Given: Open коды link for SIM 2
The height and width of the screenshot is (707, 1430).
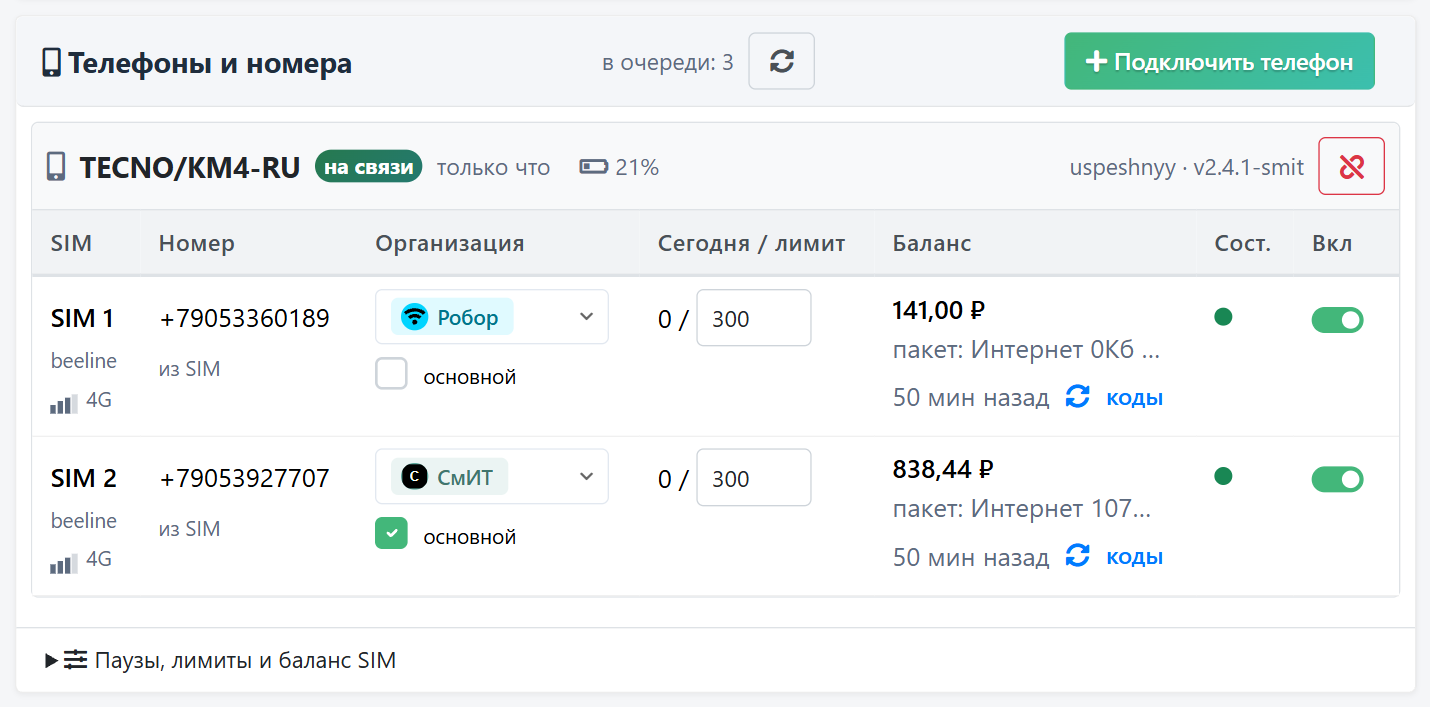Looking at the screenshot, I should (x=1134, y=557).
